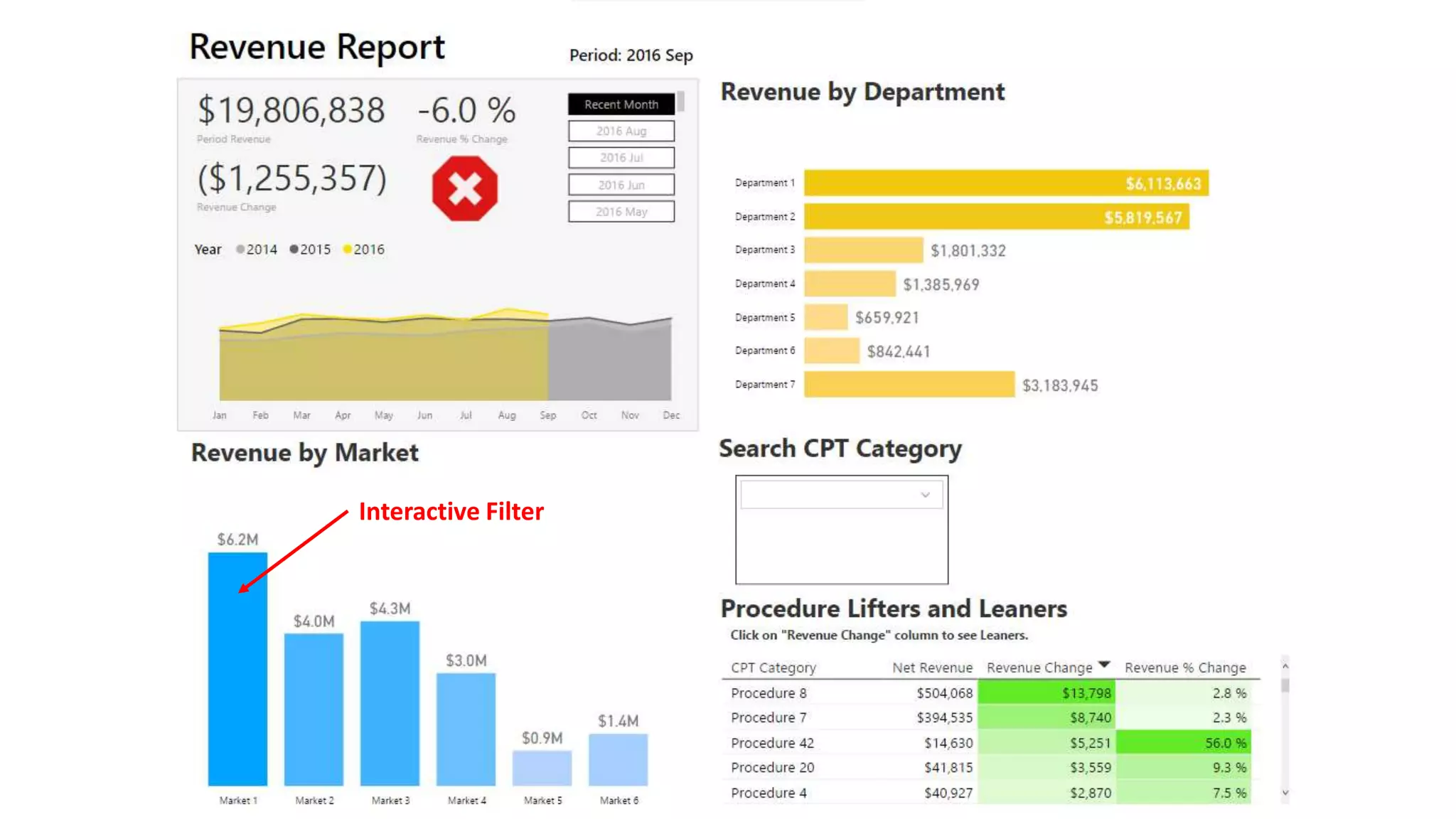Select the Recent Month slicer option
This screenshot has height=819, width=1456.
tap(621, 105)
